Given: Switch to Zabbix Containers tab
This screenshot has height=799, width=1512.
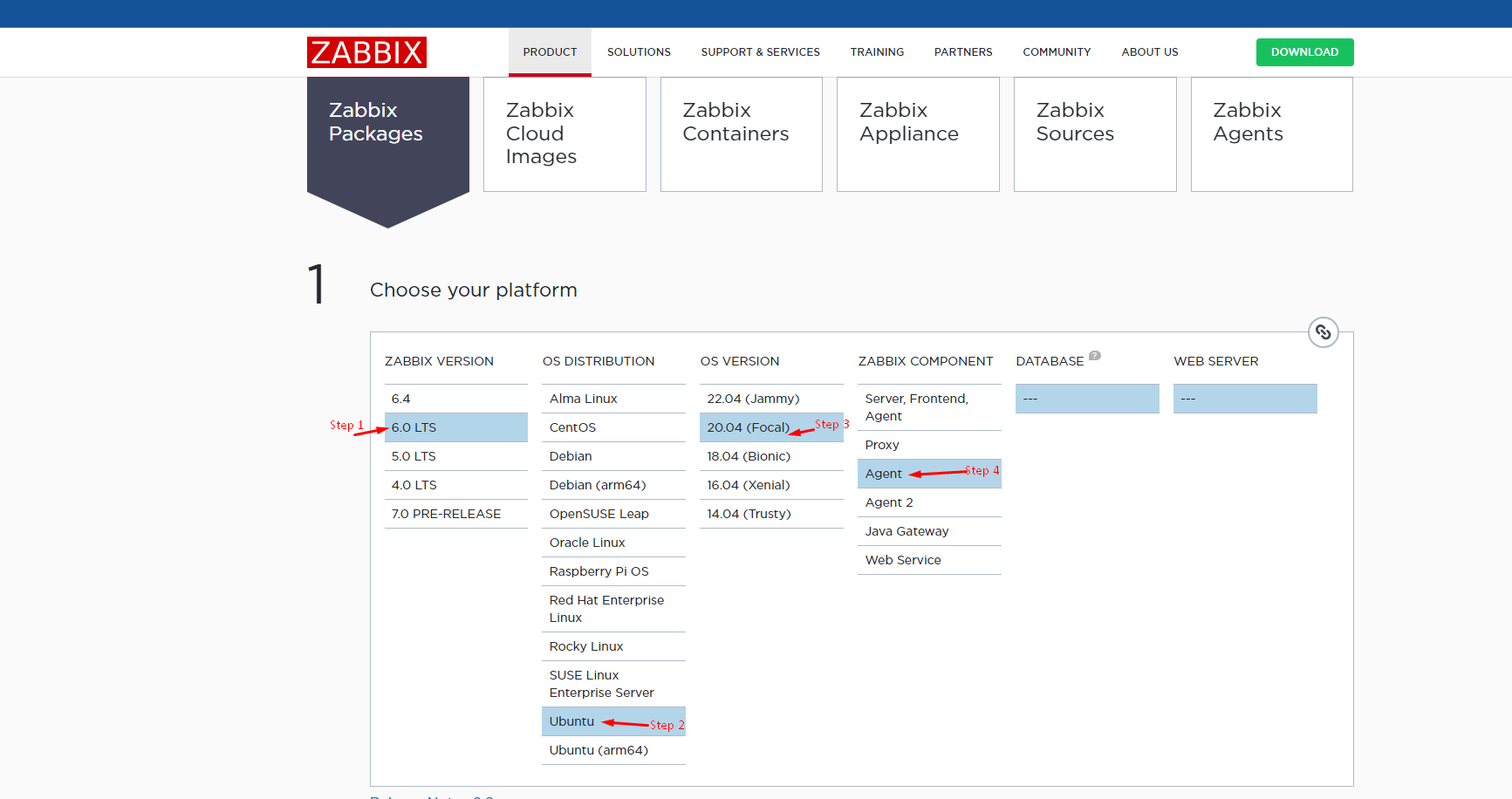Looking at the screenshot, I should pos(742,134).
